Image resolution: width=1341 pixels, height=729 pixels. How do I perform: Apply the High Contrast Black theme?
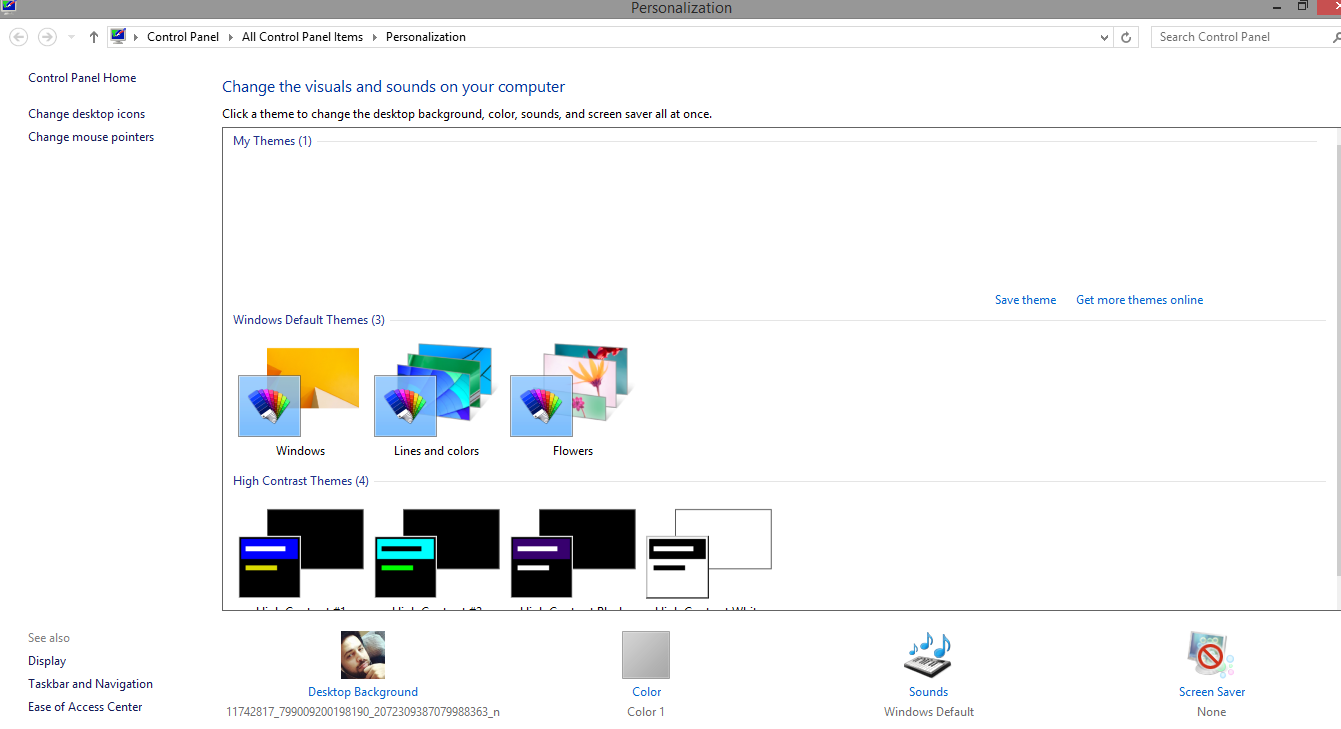[x=572, y=553]
